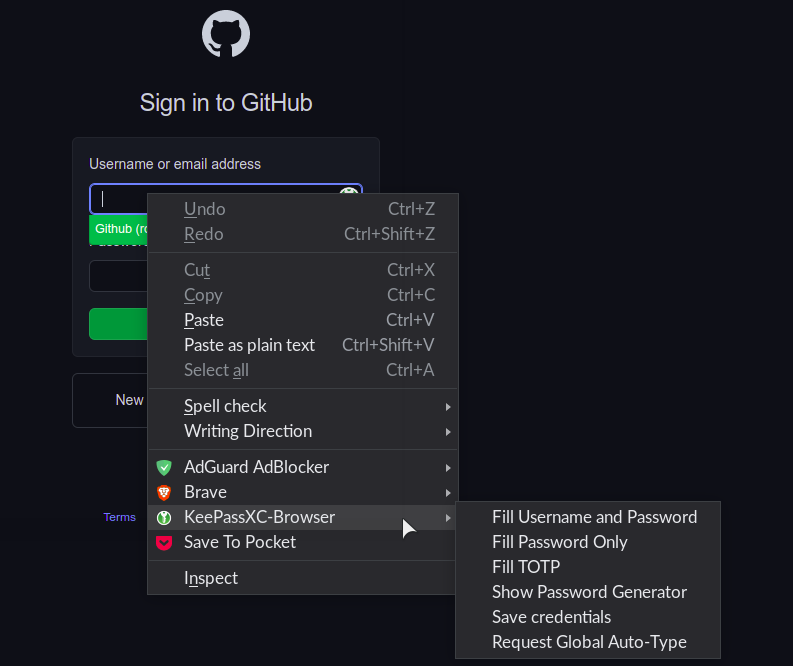Choose Fill Password Only
This screenshot has height=666, width=793.
pyautogui.click(x=559, y=542)
